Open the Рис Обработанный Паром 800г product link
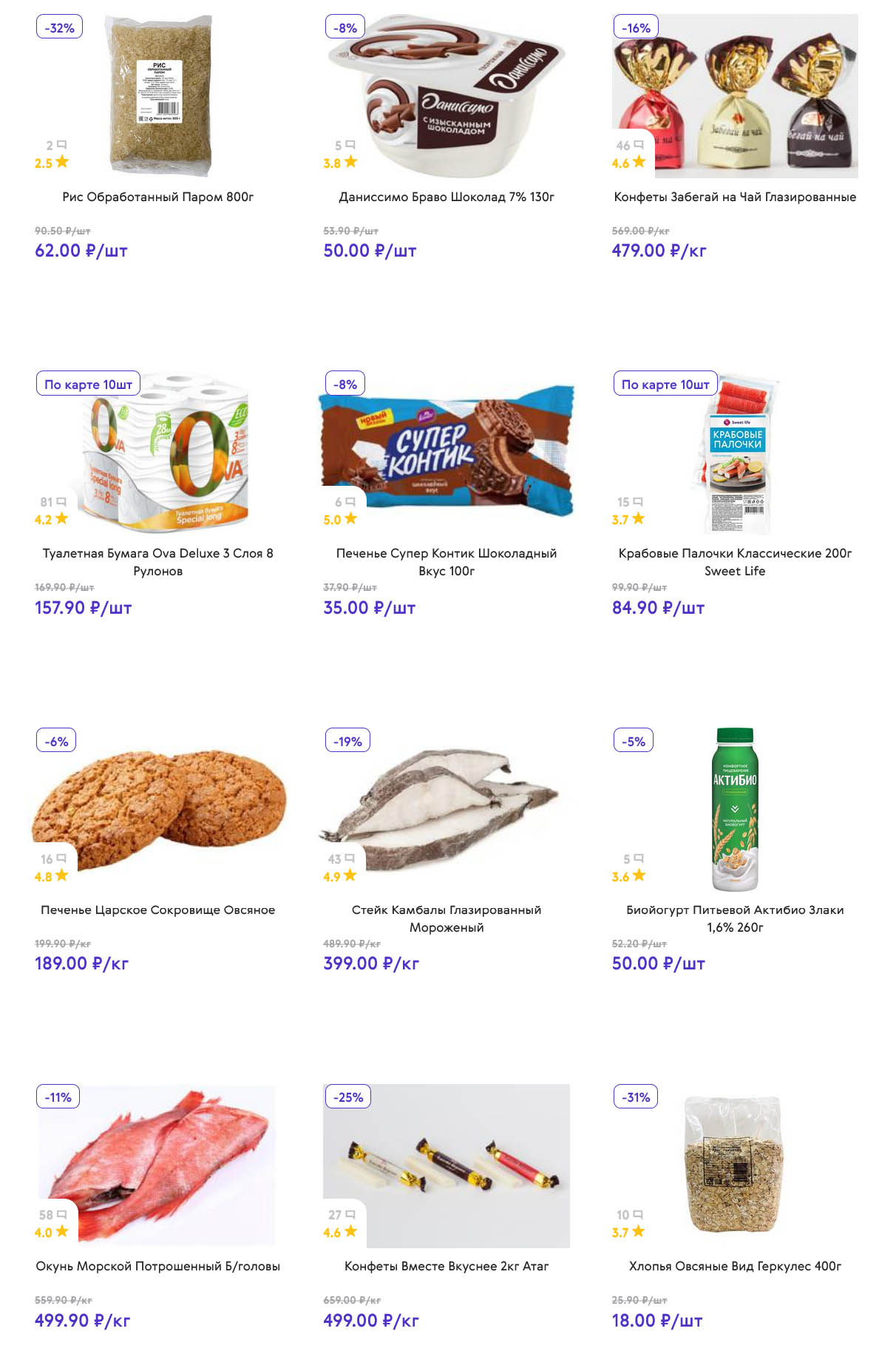The image size is (896, 1351). point(157,197)
